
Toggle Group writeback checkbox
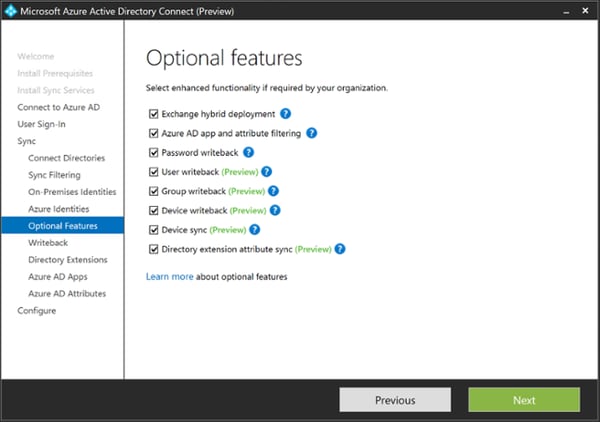coord(153,191)
